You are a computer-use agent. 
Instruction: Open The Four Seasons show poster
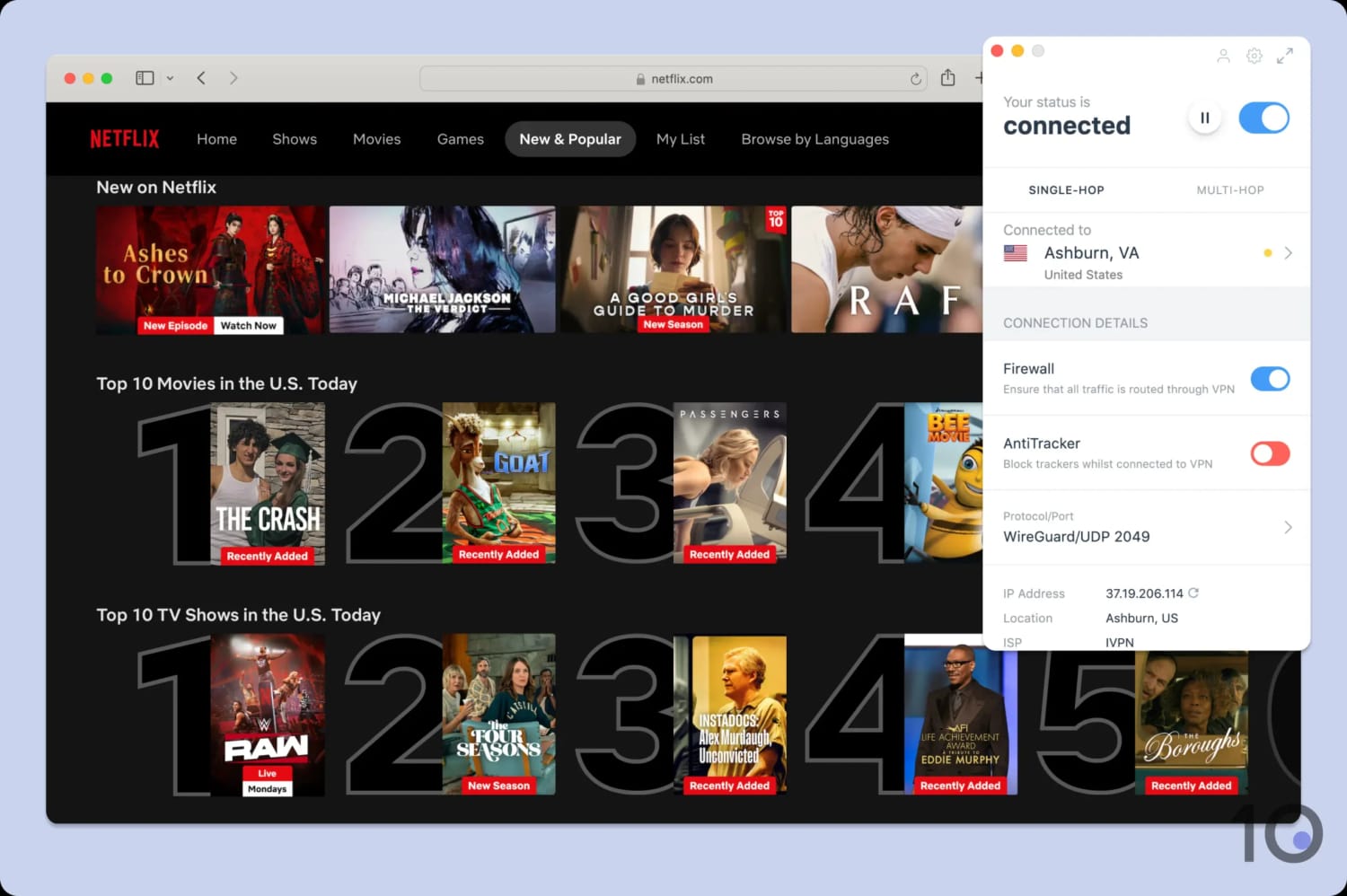click(x=498, y=715)
